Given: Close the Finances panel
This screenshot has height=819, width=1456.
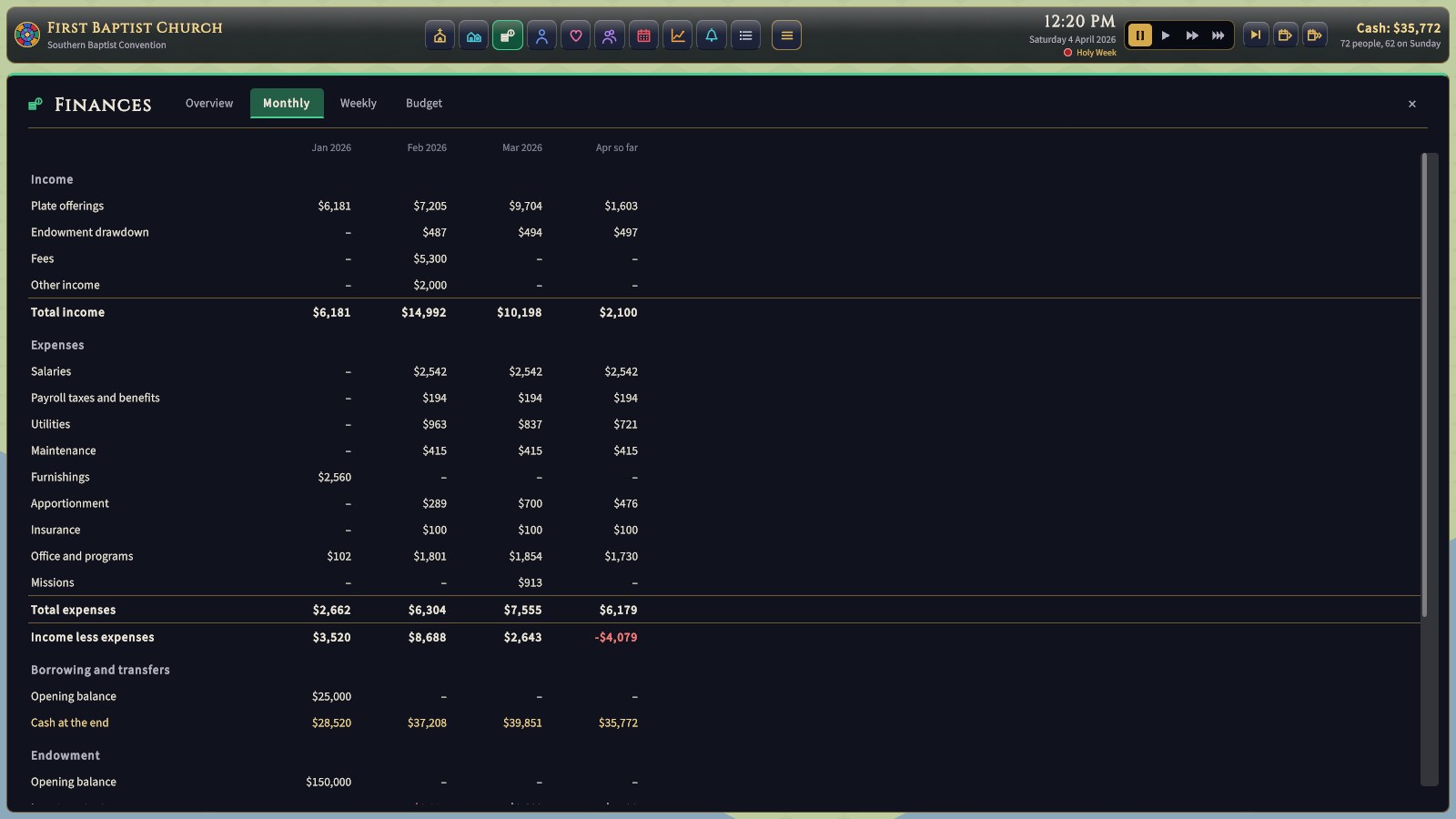Looking at the screenshot, I should coord(1412,104).
